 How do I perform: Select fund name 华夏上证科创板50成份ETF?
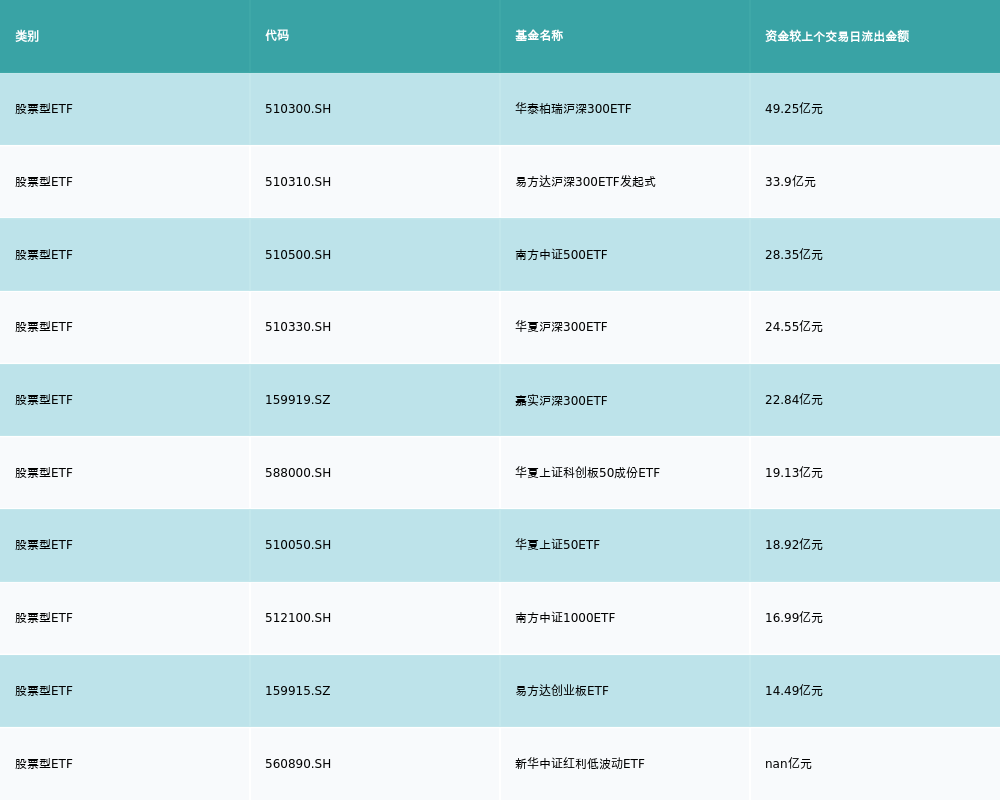[x=587, y=473]
